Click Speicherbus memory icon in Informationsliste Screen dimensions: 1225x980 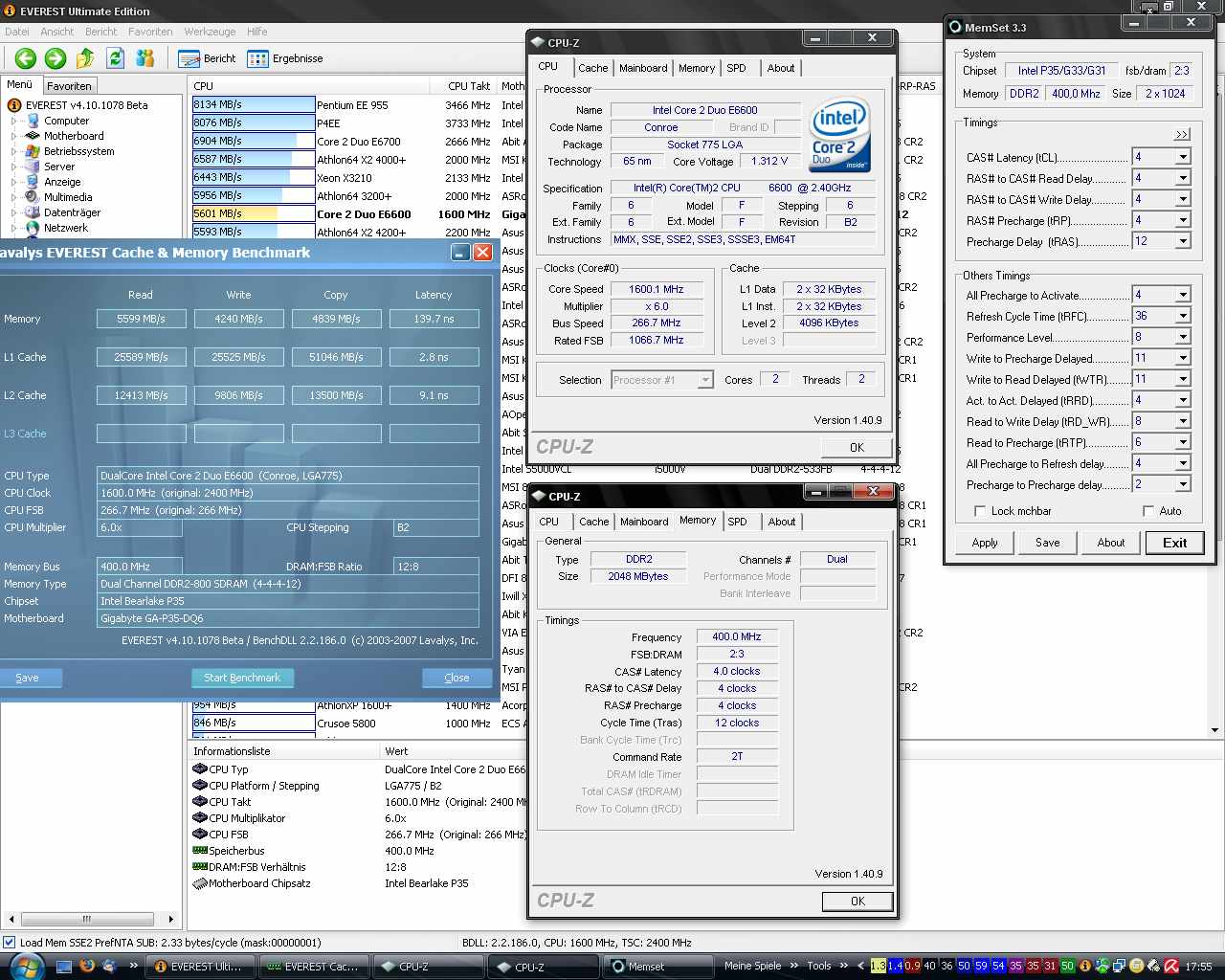tap(200, 850)
